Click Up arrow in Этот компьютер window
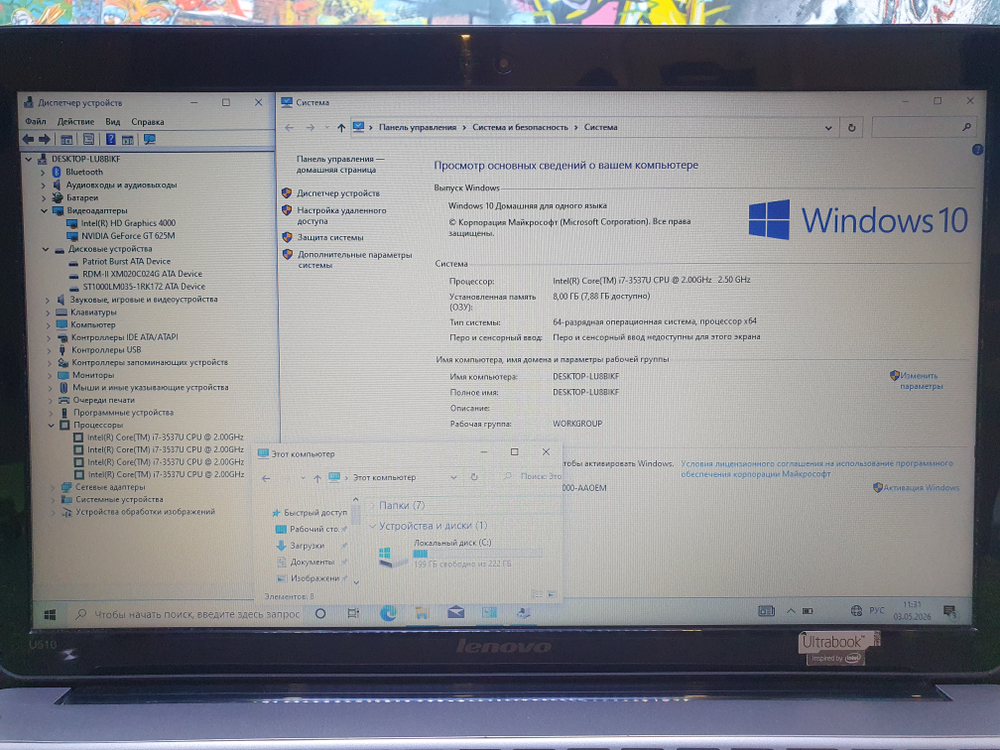This screenshot has height=750, width=1000. pos(317,478)
